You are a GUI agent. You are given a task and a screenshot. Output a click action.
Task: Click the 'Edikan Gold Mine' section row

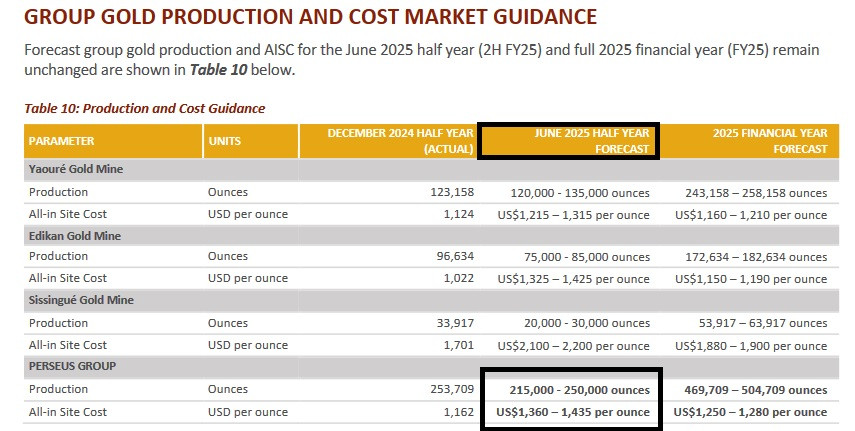431,236
